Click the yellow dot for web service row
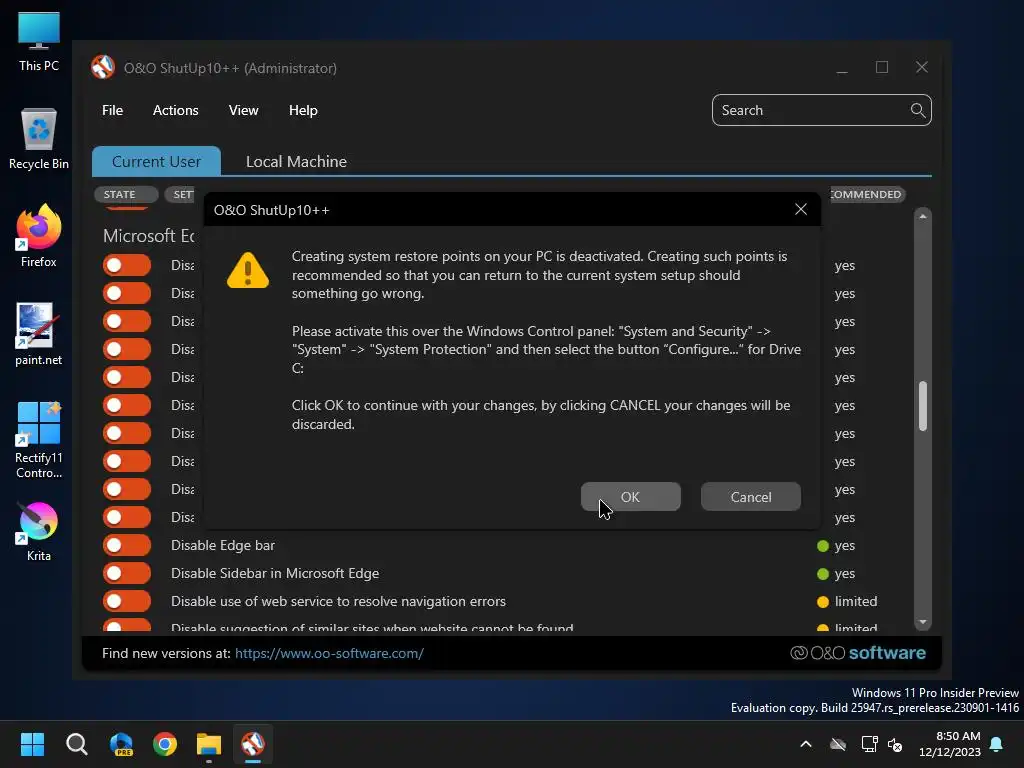Image resolution: width=1024 pixels, height=768 pixels. pos(823,602)
